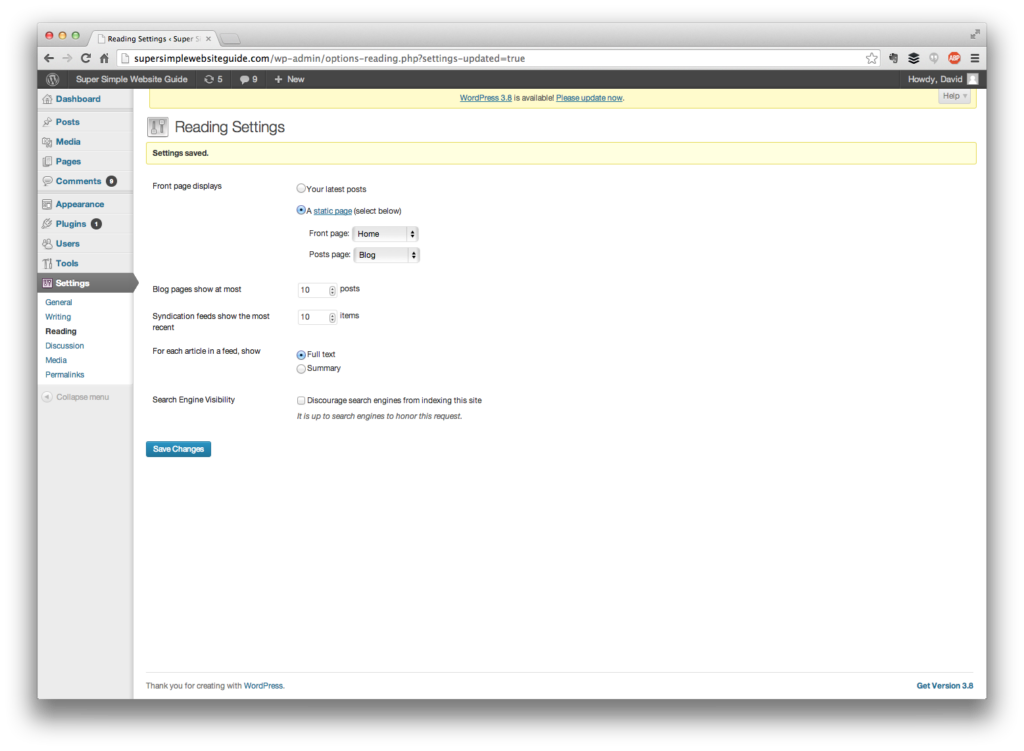Click the Media icon in sidebar
This screenshot has height=751, width=1024.
click(47, 142)
